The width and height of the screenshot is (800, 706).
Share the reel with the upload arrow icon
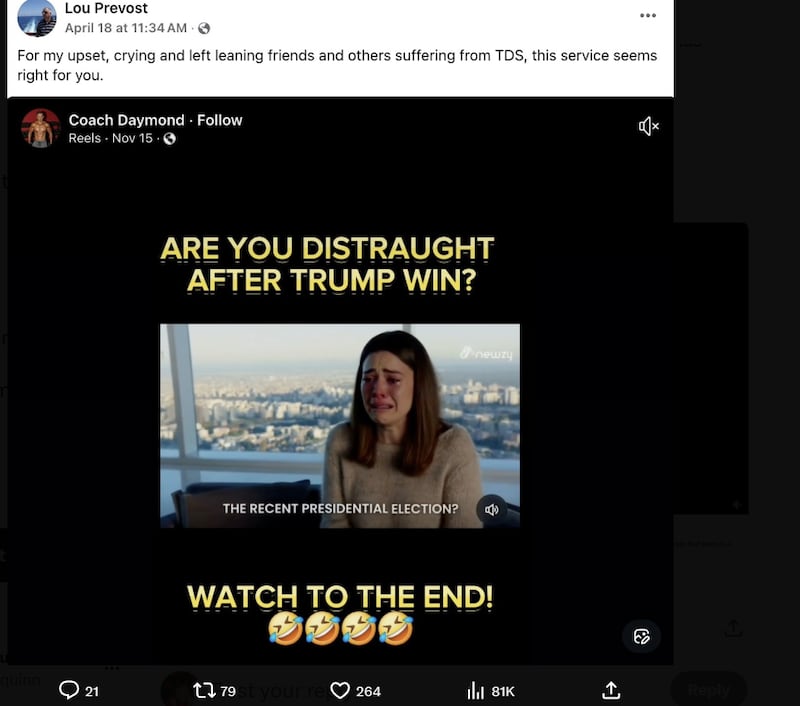pyautogui.click(x=610, y=690)
